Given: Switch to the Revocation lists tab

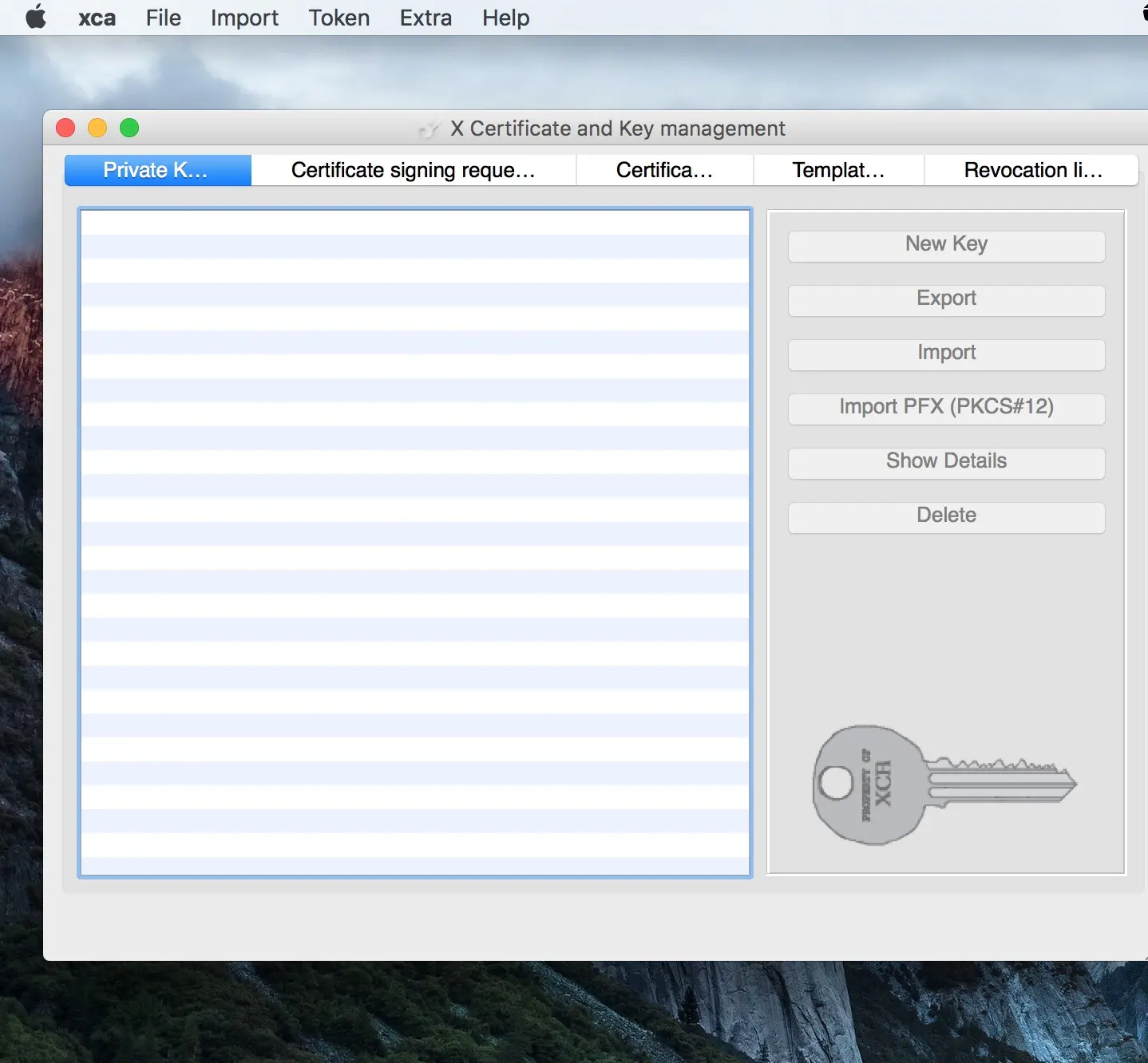Looking at the screenshot, I should coord(1031,170).
